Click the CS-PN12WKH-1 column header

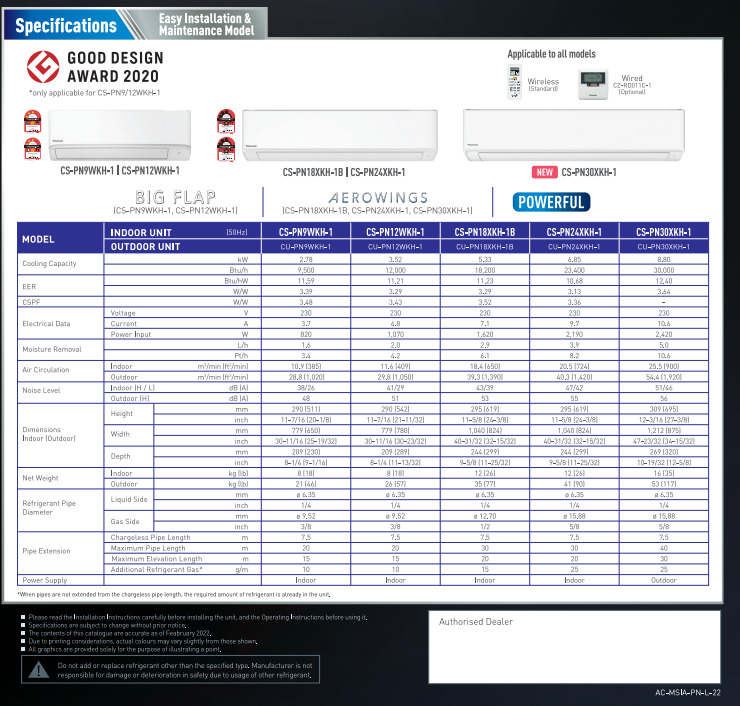point(395,232)
